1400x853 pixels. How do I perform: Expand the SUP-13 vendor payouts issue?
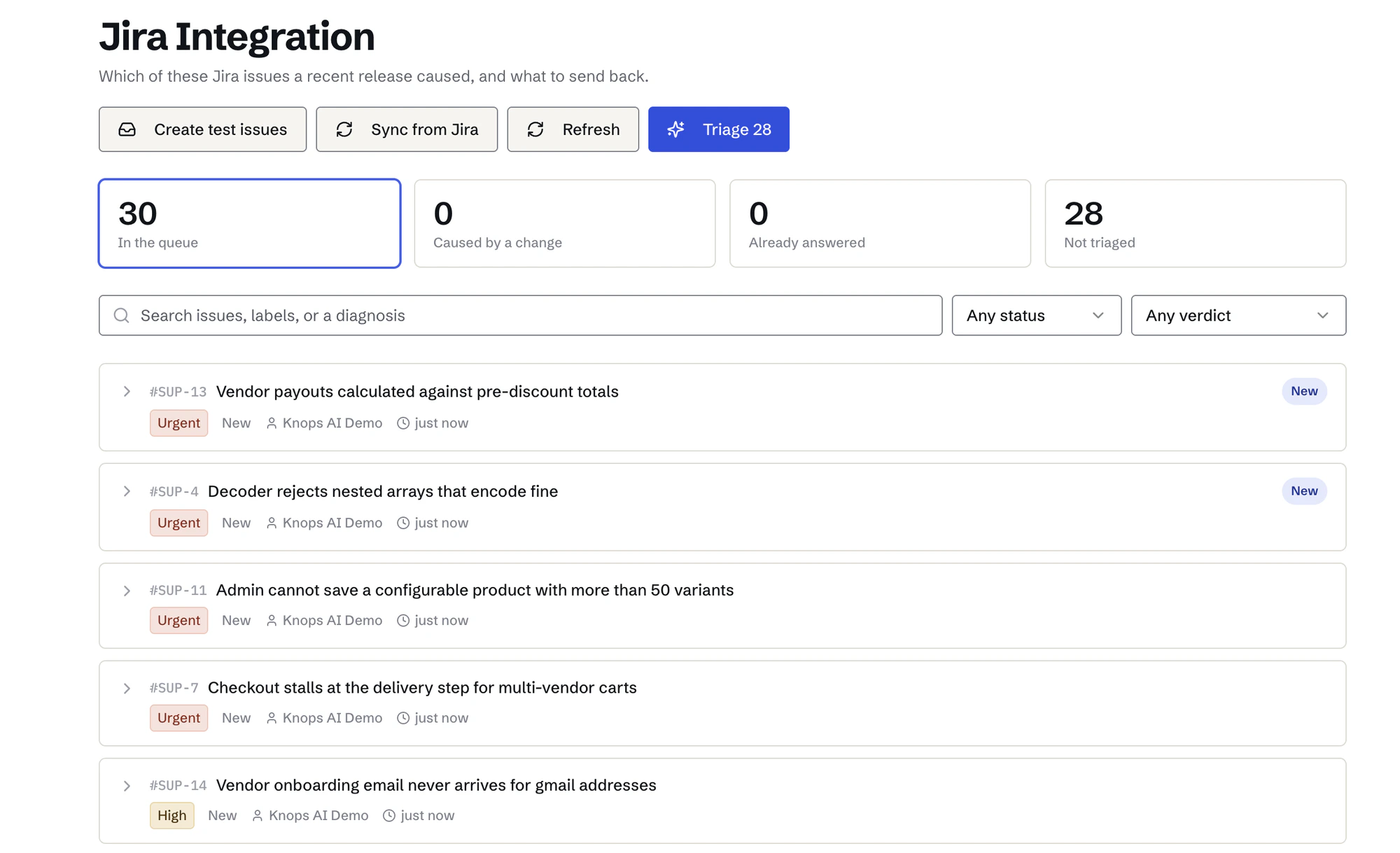click(x=127, y=392)
